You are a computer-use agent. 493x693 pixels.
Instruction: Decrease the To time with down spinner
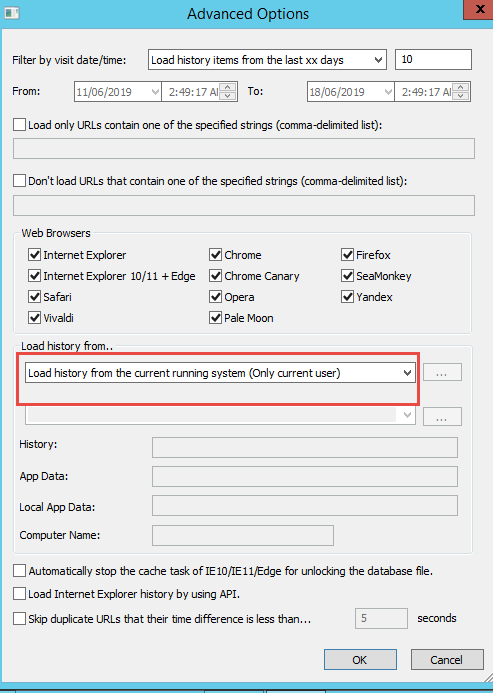click(461, 96)
